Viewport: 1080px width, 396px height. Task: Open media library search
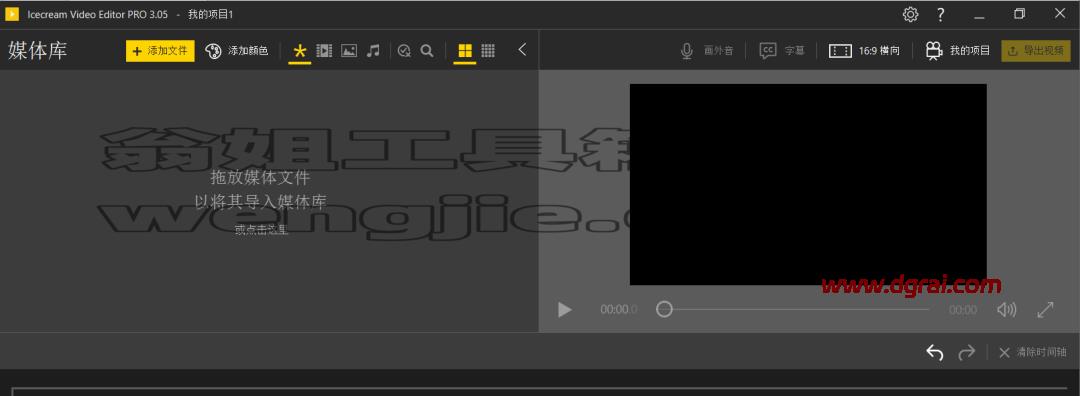click(x=427, y=51)
